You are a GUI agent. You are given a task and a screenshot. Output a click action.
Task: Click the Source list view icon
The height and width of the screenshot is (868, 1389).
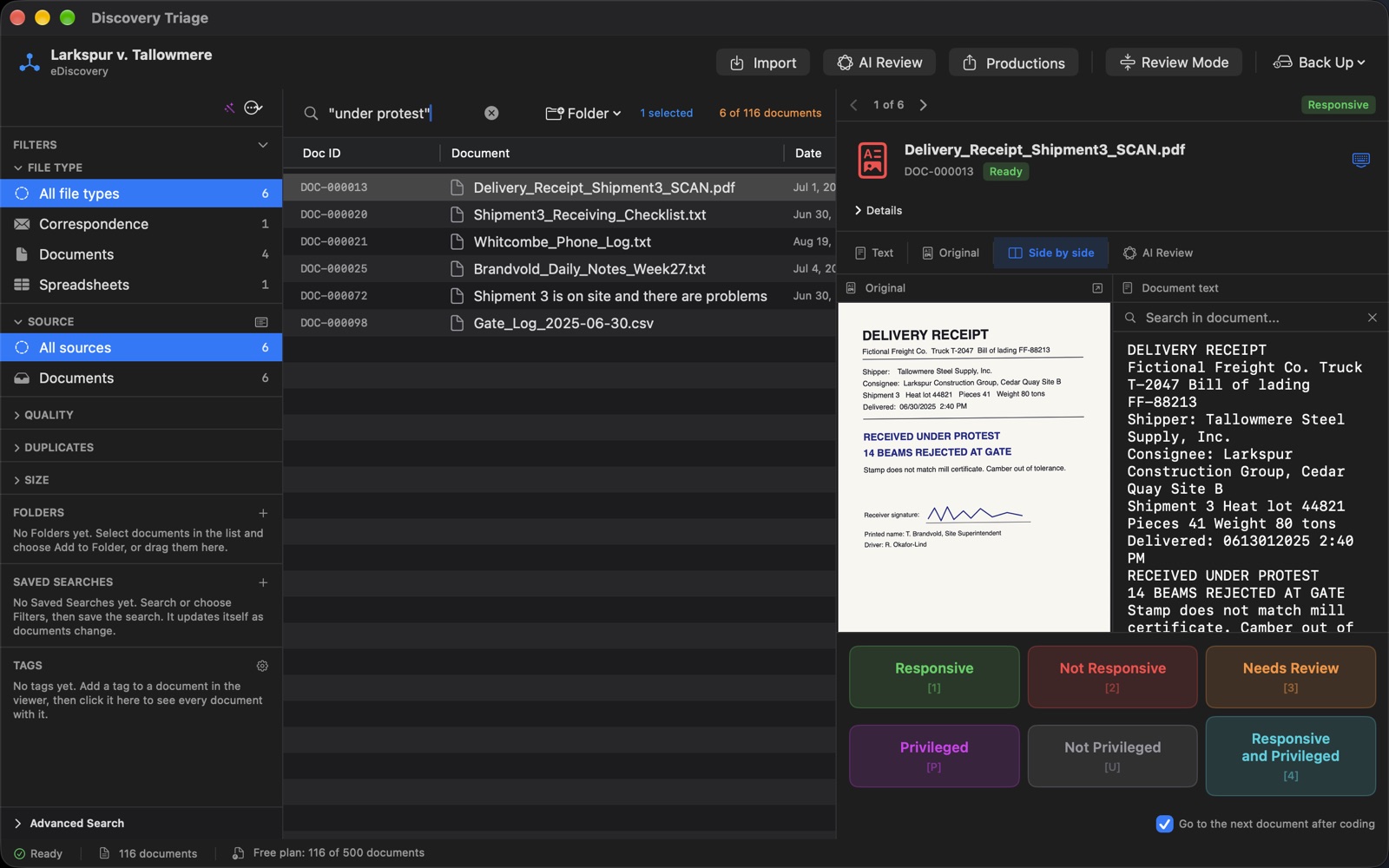pyautogui.click(x=261, y=322)
